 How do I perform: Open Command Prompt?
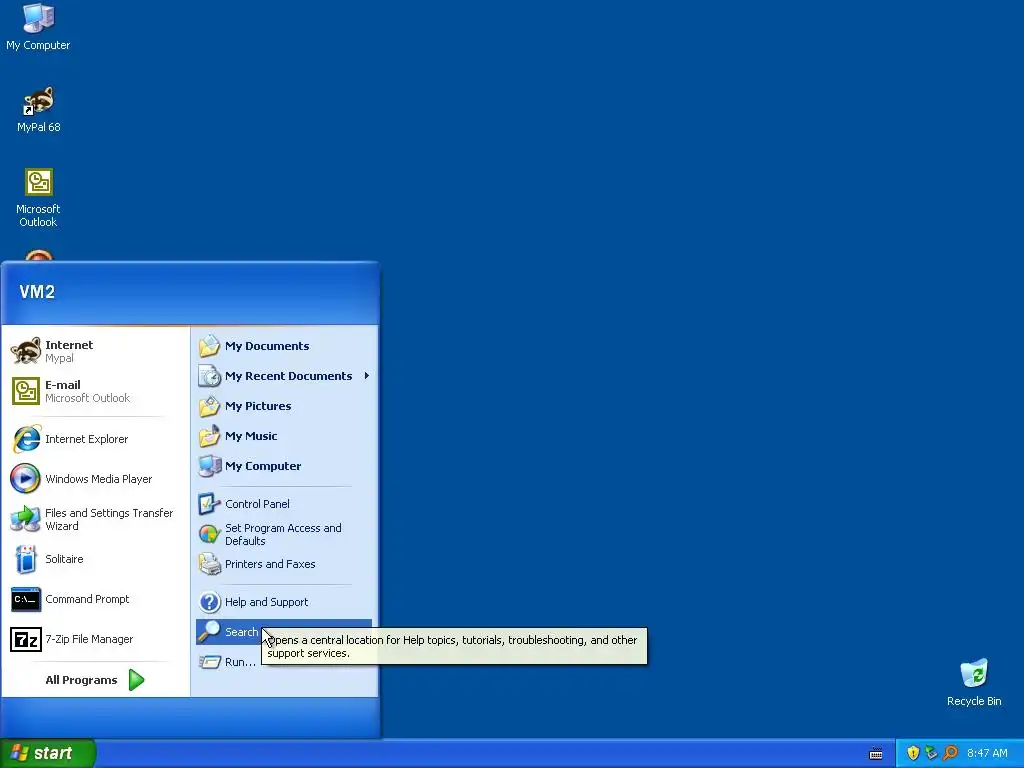(x=95, y=599)
